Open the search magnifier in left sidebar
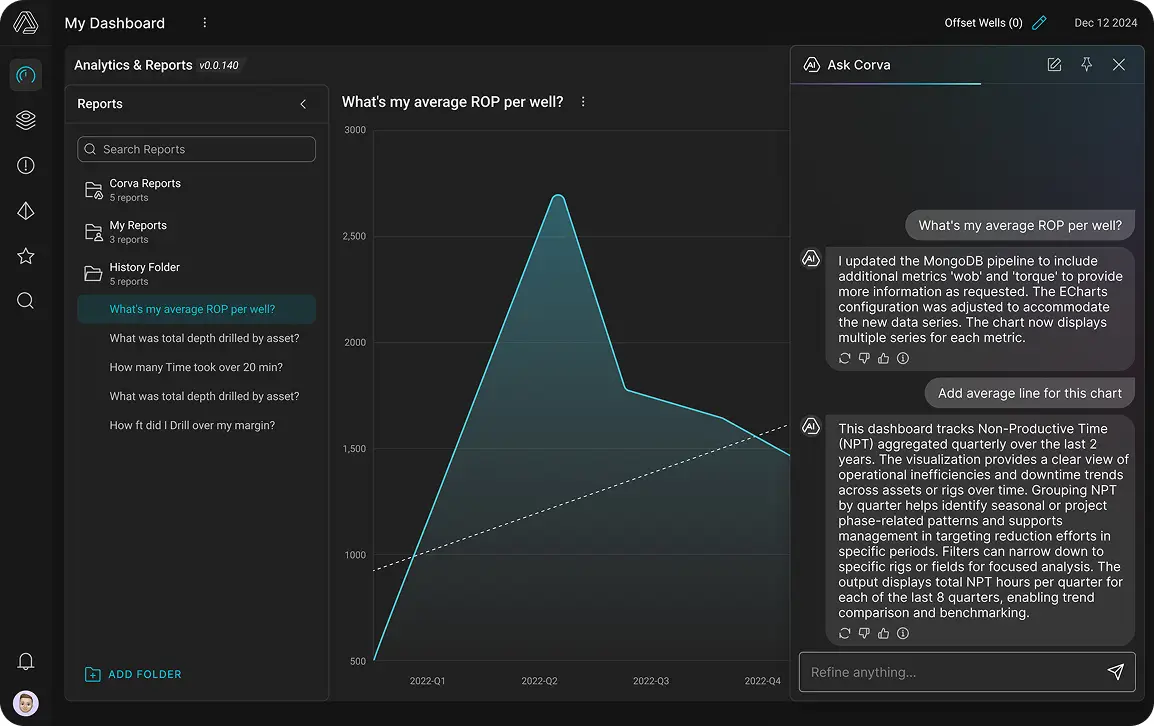The width and height of the screenshot is (1154, 726). click(x=26, y=301)
